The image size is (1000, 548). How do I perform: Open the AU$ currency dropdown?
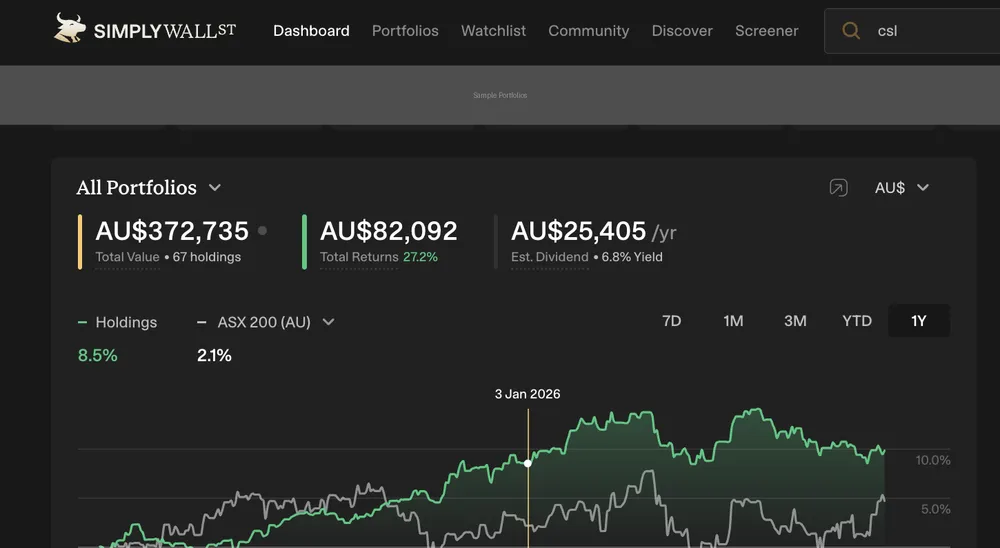(902, 188)
